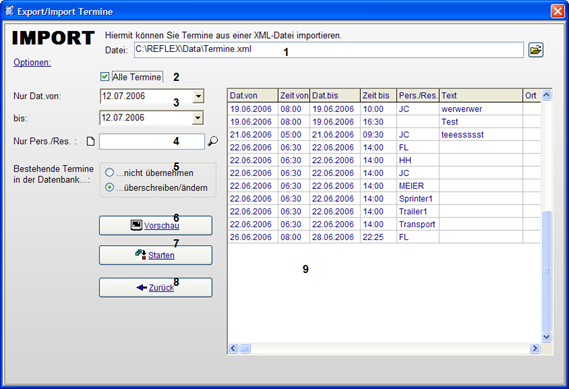Sort by the Zeit von column header
569x389 pixels.
coord(294,95)
